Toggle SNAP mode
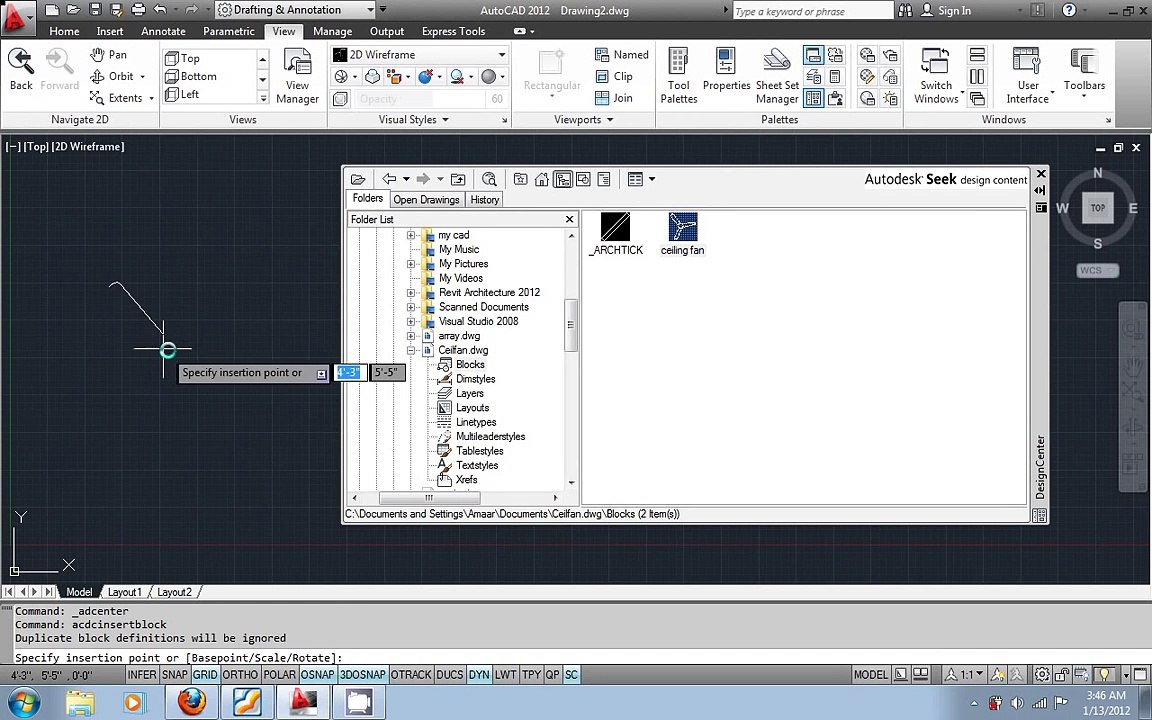Screen dimensions: 1152x720 pyautogui.click(x=175, y=674)
